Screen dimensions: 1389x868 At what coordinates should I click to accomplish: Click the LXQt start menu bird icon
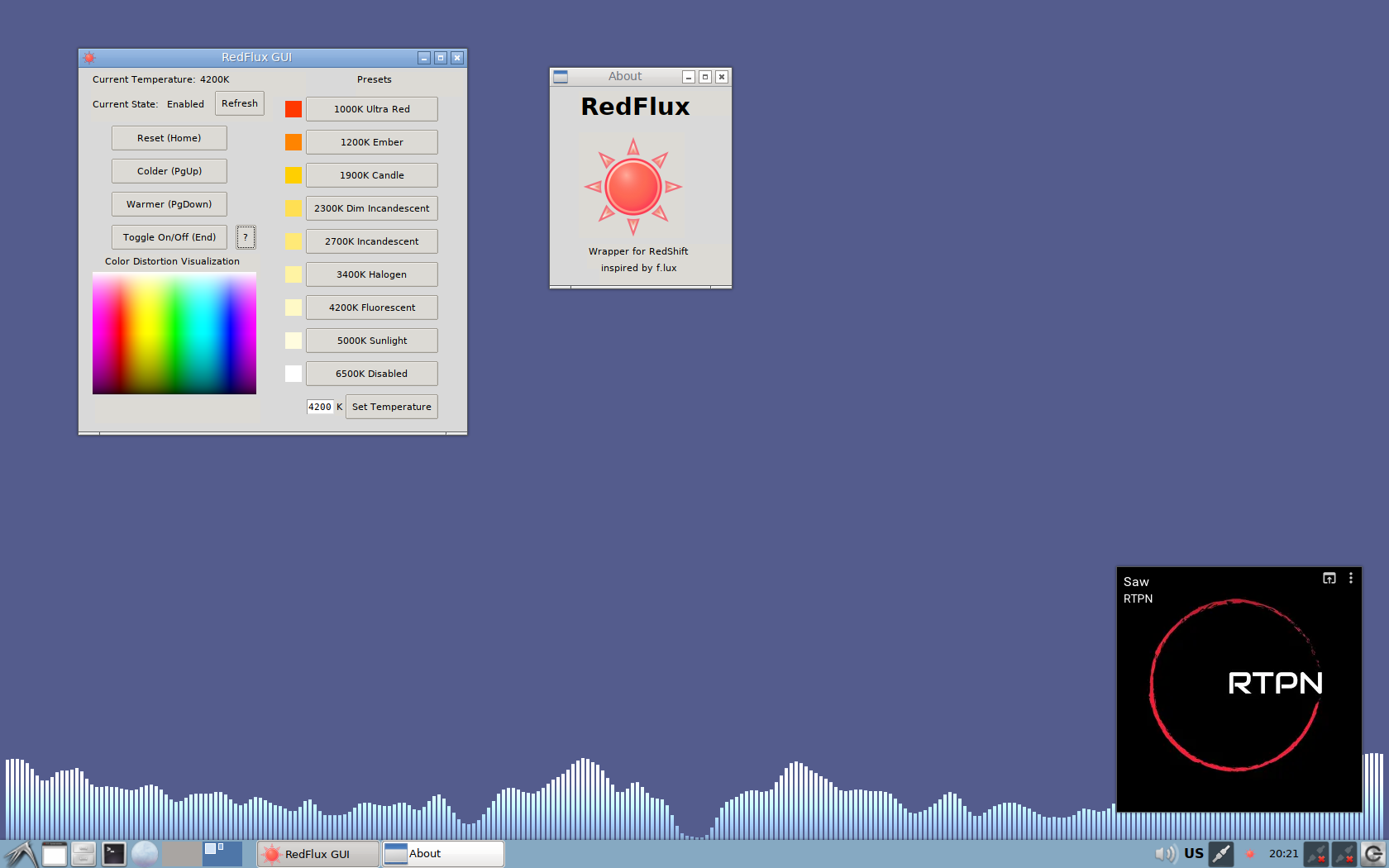20,853
